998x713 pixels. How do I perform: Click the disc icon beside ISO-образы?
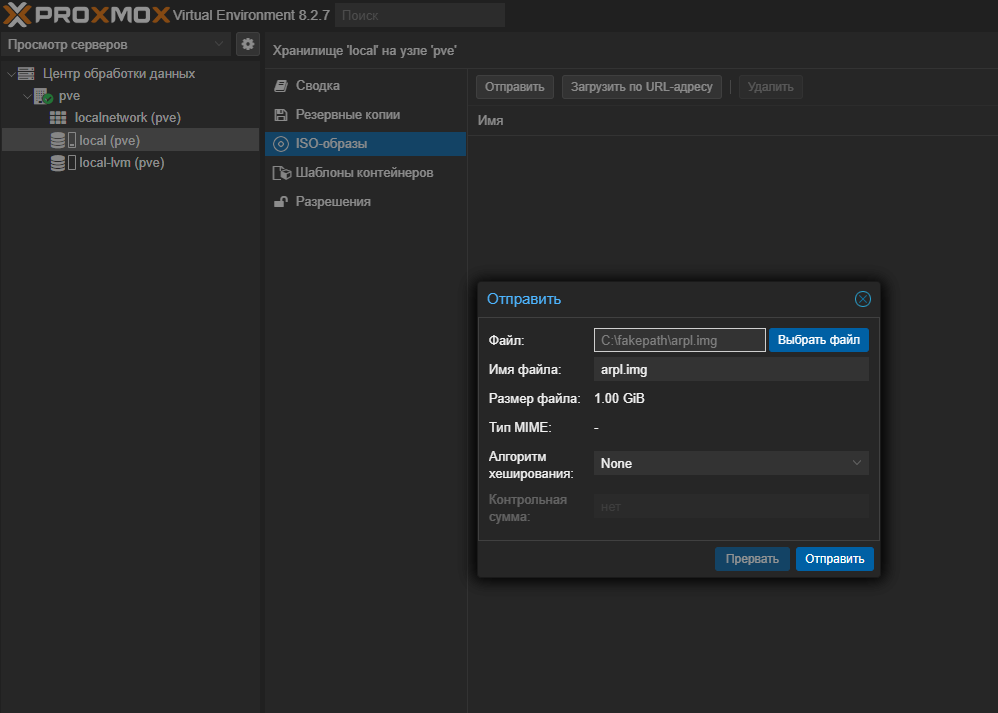[281, 144]
